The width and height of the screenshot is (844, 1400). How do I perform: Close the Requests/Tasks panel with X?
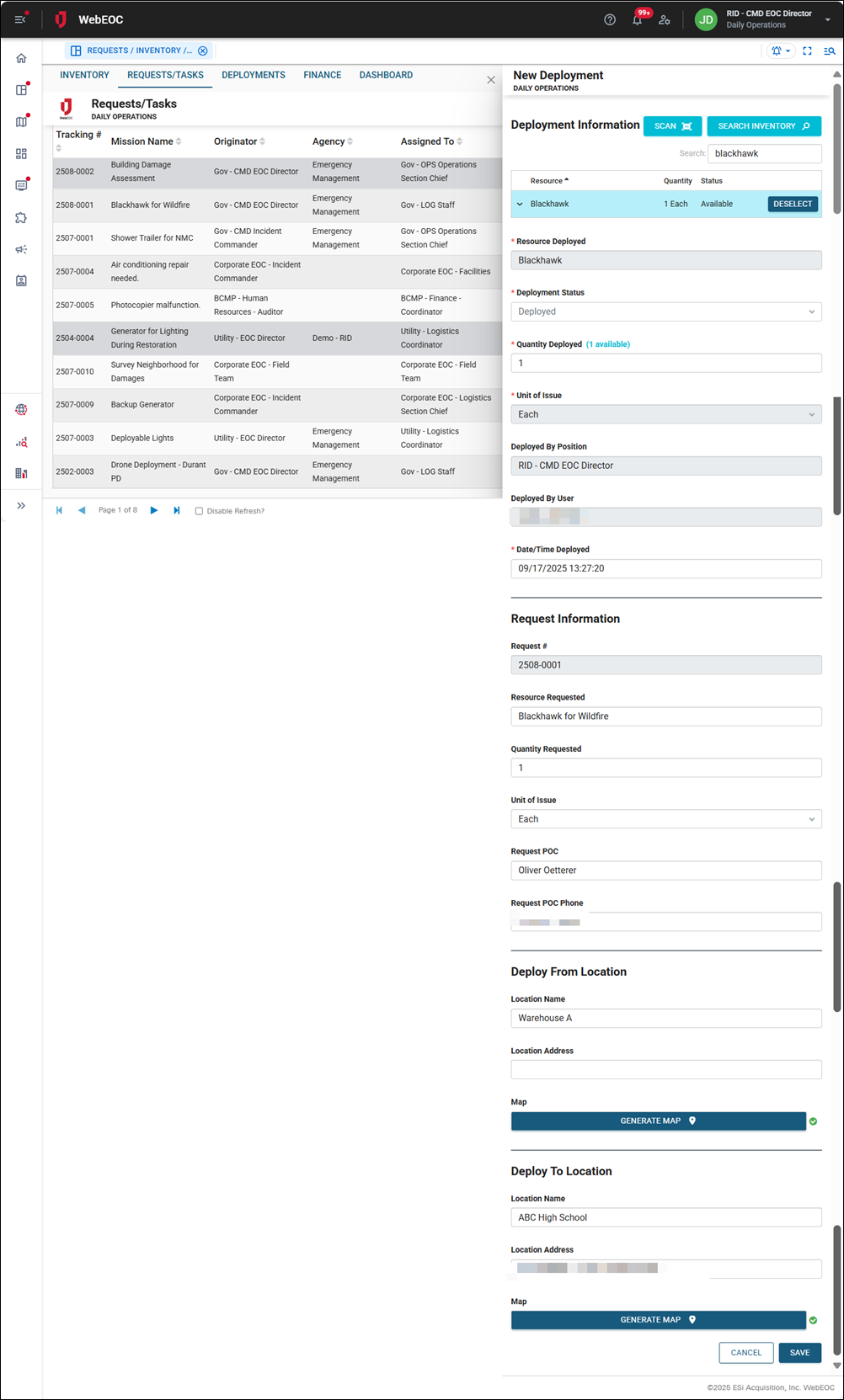pos(491,80)
